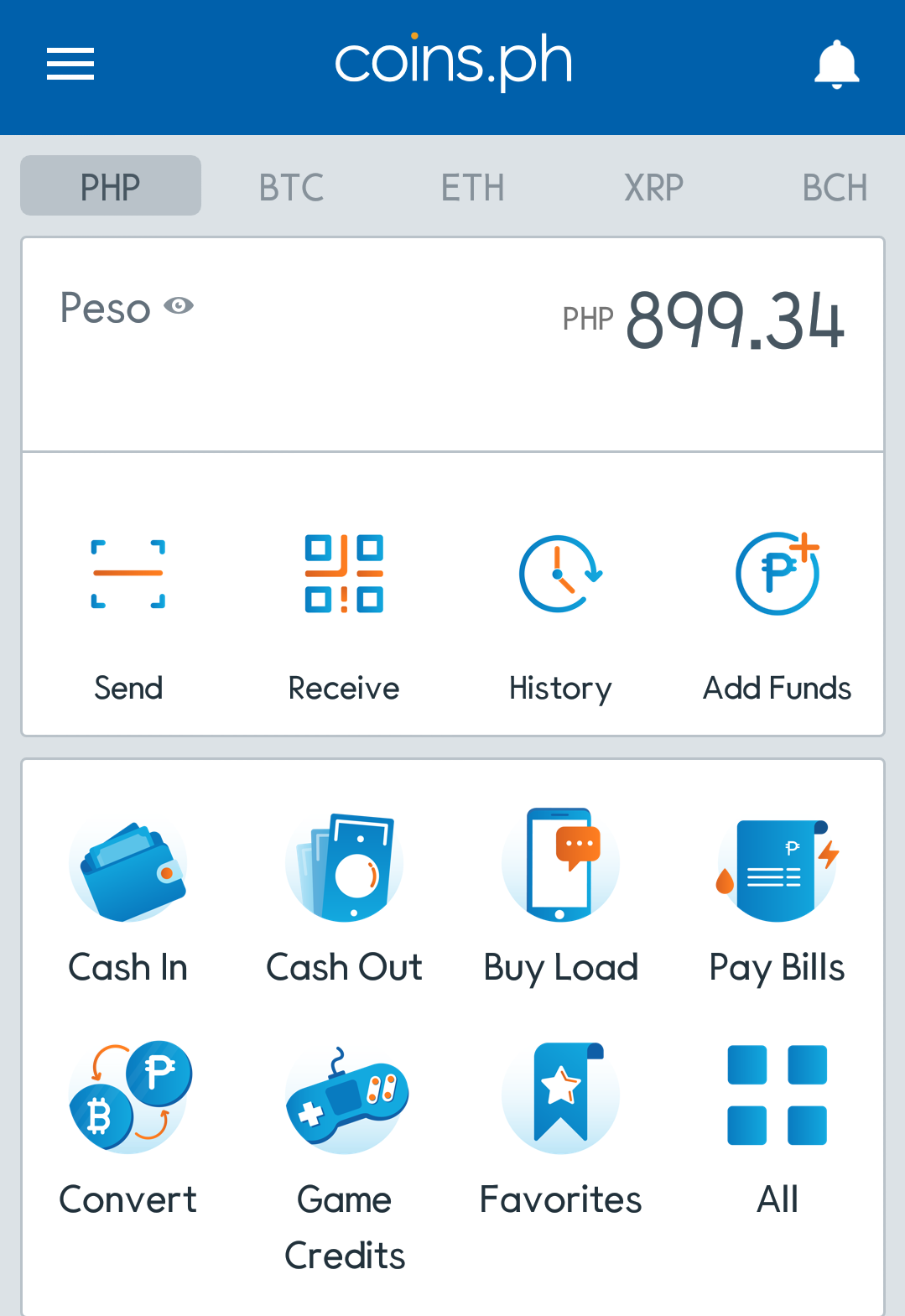
Task: Open Receive QR code
Action: click(x=344, y=574)
